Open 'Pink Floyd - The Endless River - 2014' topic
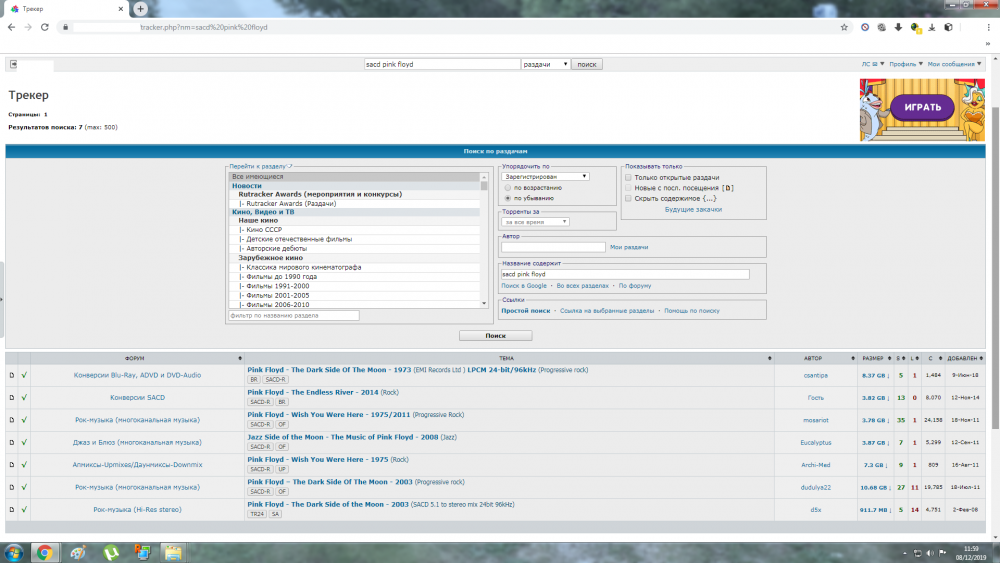 [x=312, y=392]
